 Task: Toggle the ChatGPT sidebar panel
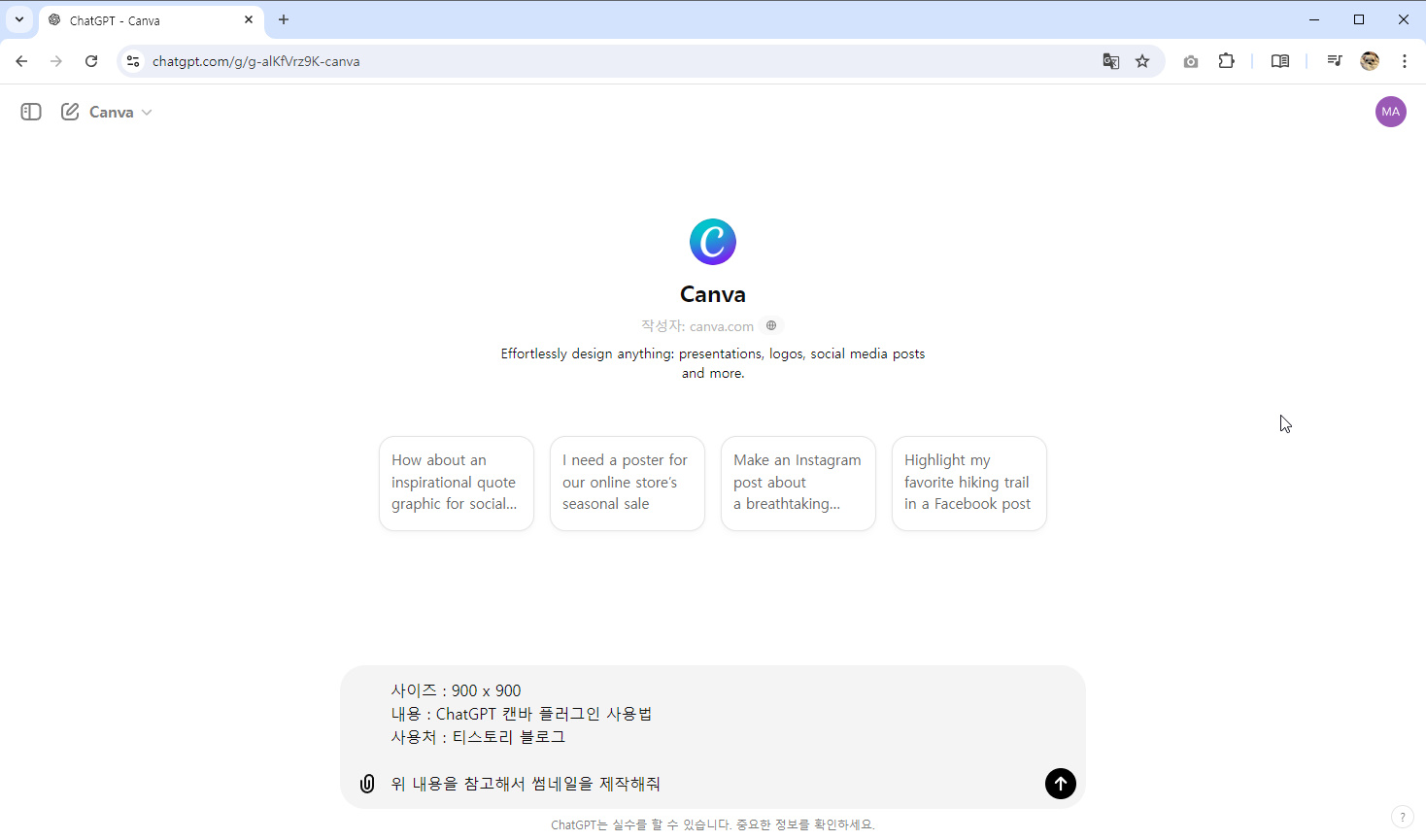click(x=31, y=112)
